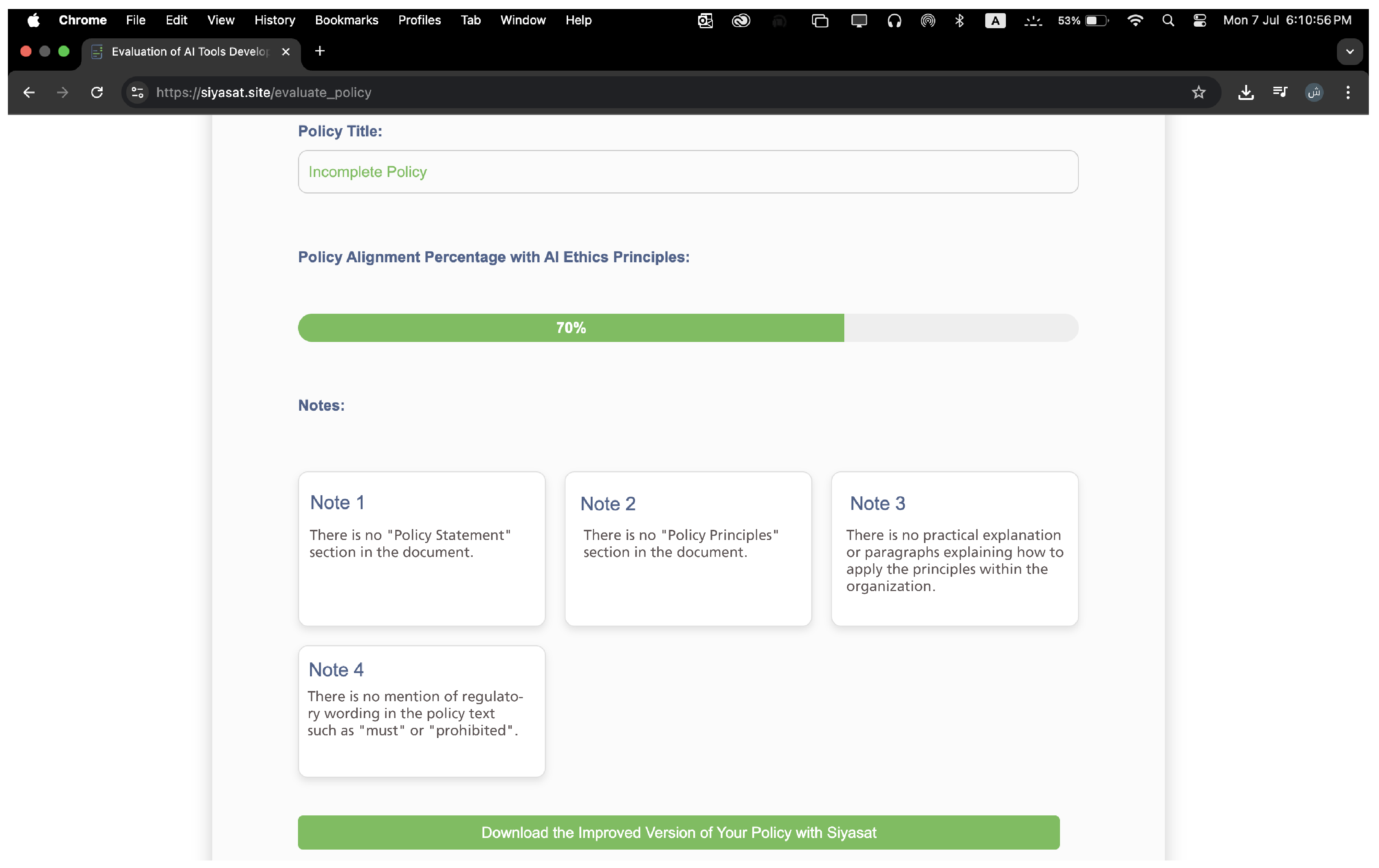The width and height of the screenshot is (1379, 868).
Task: Open the Bookmarks menu
Action: pos(346,21)
